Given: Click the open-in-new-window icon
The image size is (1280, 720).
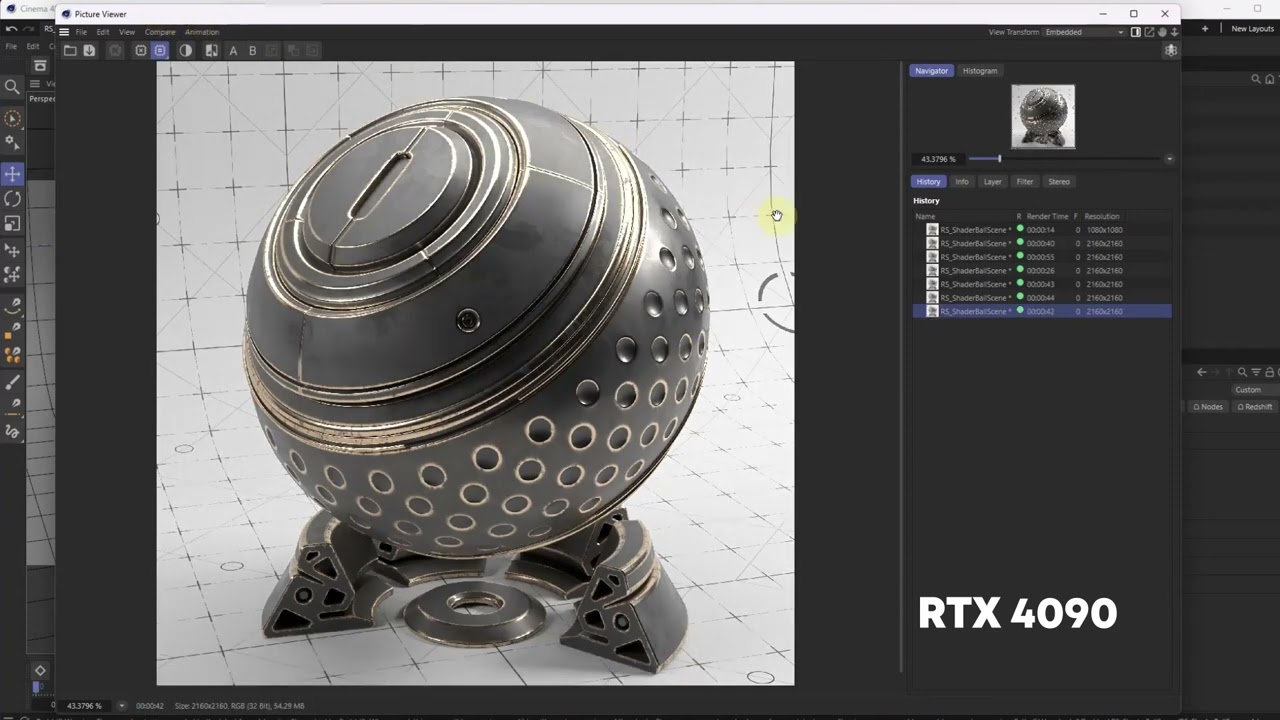Looking at the screenshot, I should point(1149,32).
